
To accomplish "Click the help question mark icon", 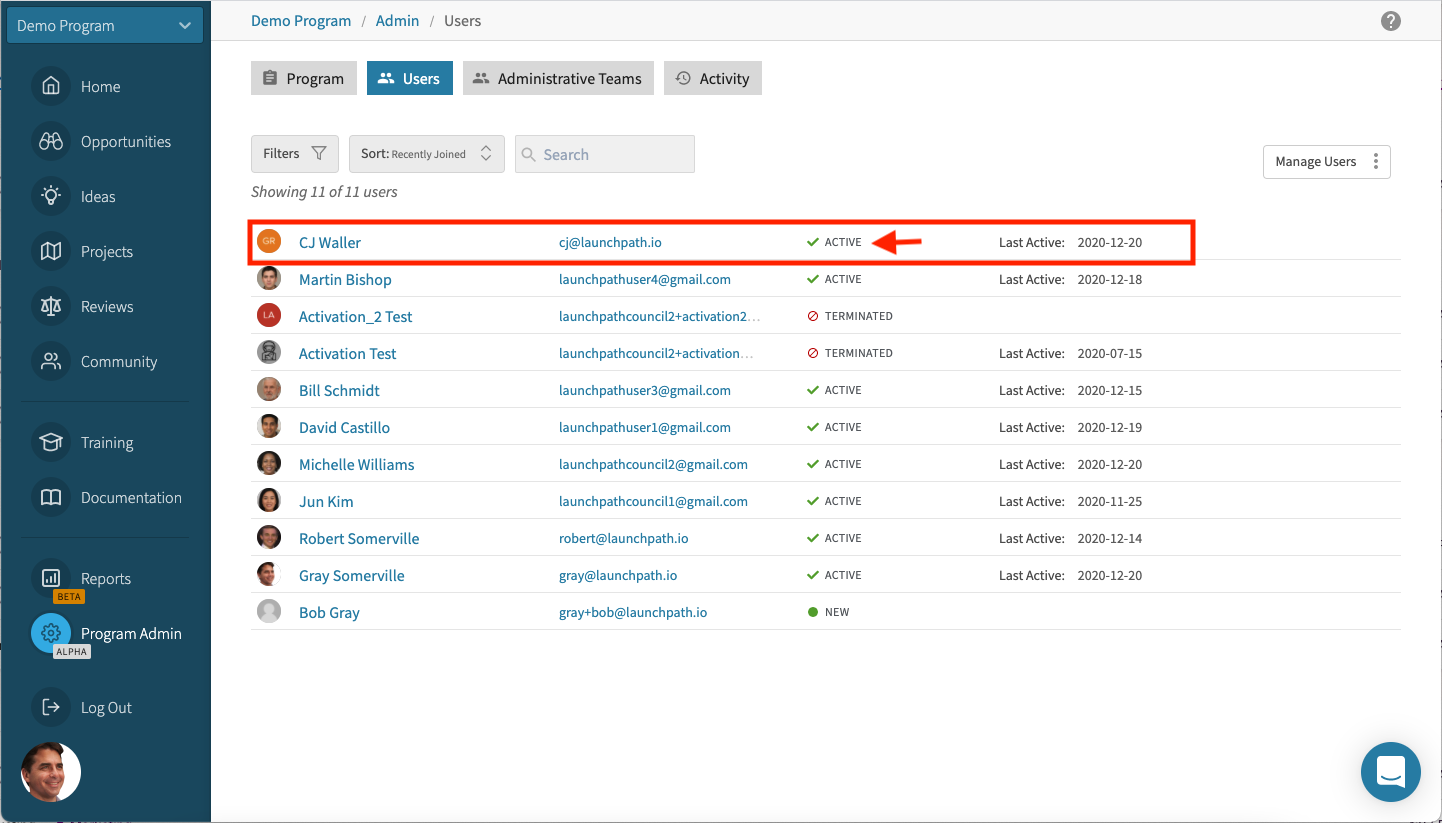I will click(x=1390, y=21).
